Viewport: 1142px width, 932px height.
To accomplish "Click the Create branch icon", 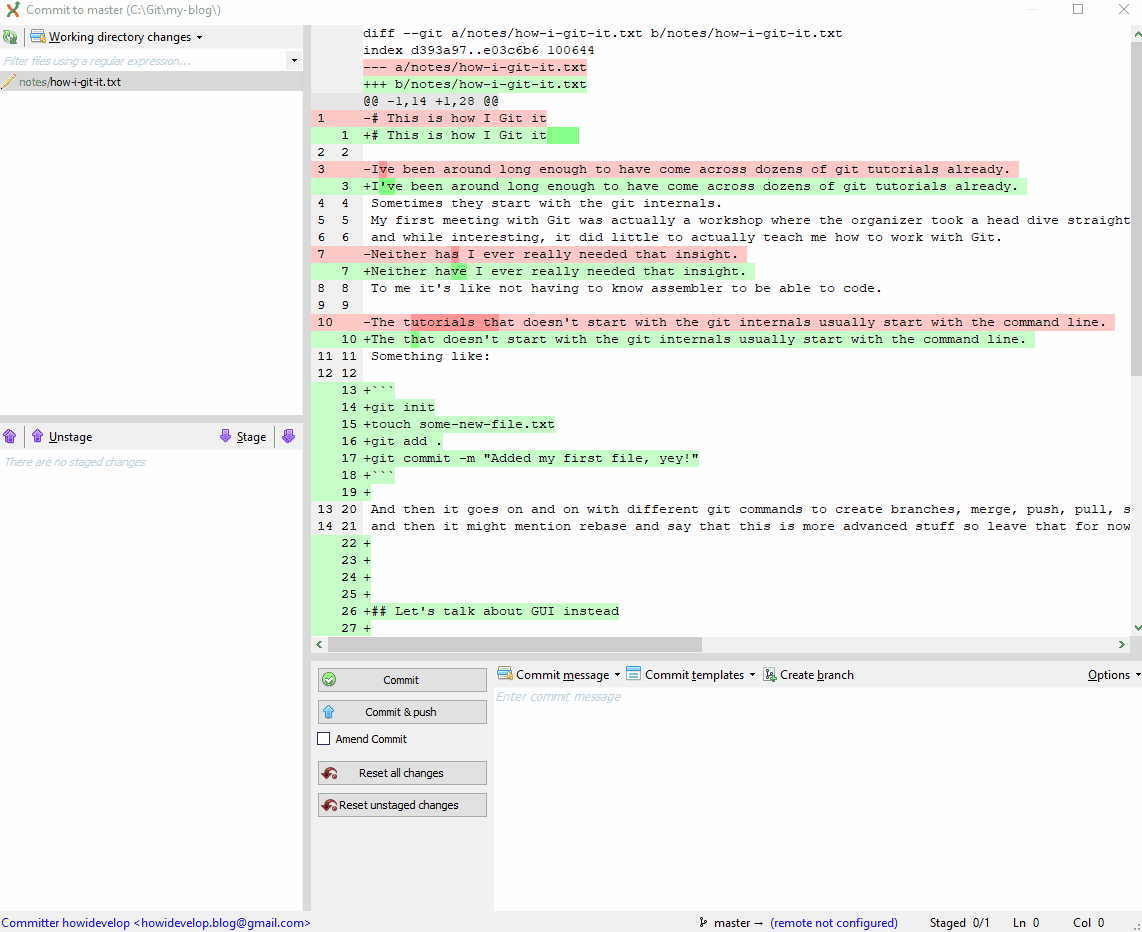I will (x=769, y=674).
